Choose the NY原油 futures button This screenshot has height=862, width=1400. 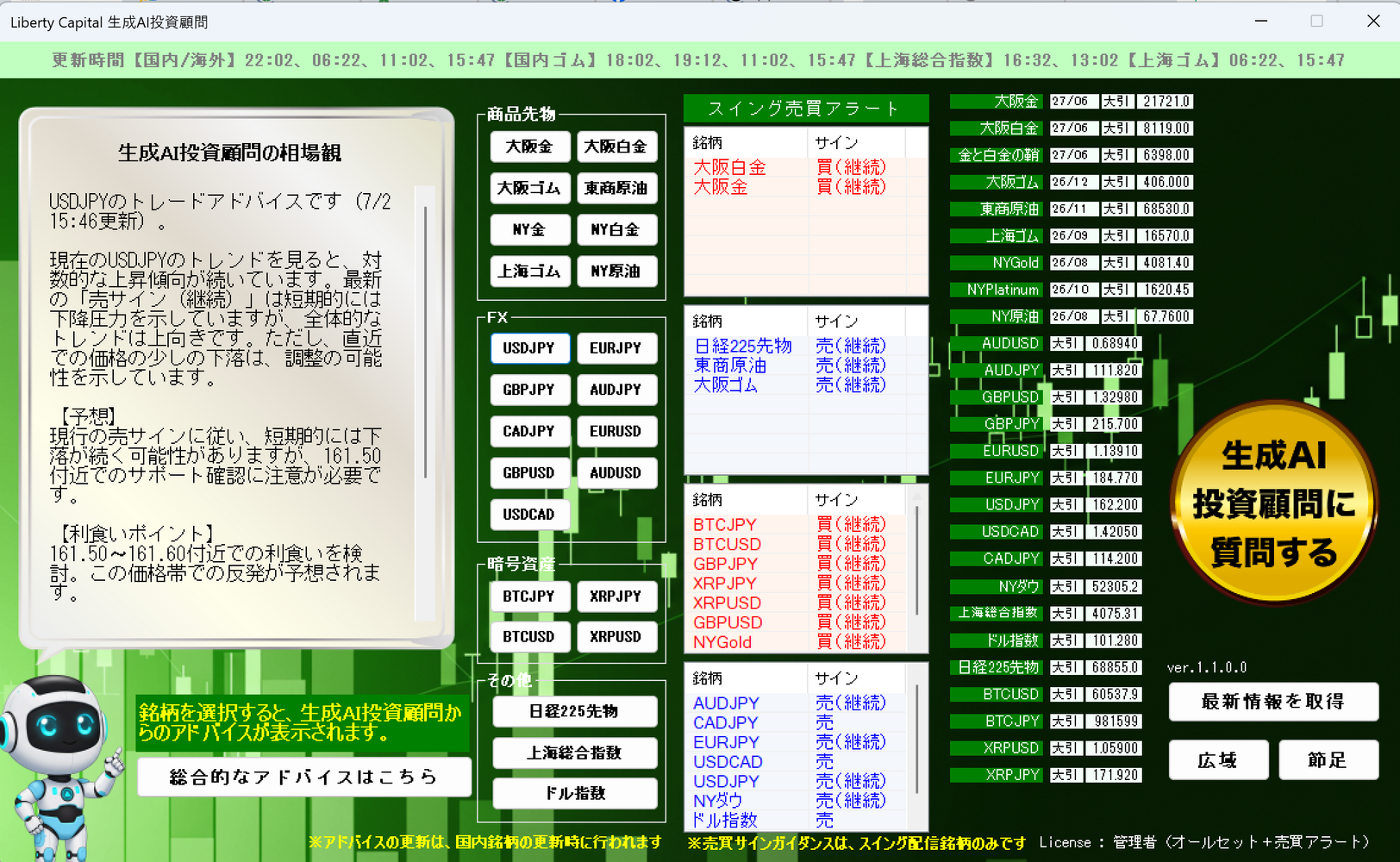[x=616, y=271]
